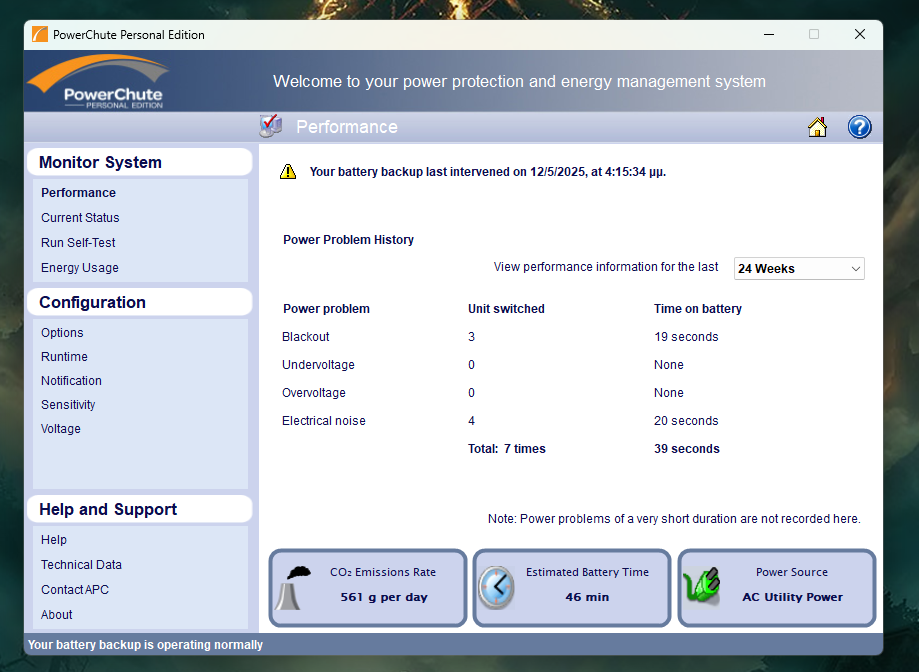The image size is (919, 672).
Task: Click Contact APC link
Action: pyautogui.click(x=75, y=590)
